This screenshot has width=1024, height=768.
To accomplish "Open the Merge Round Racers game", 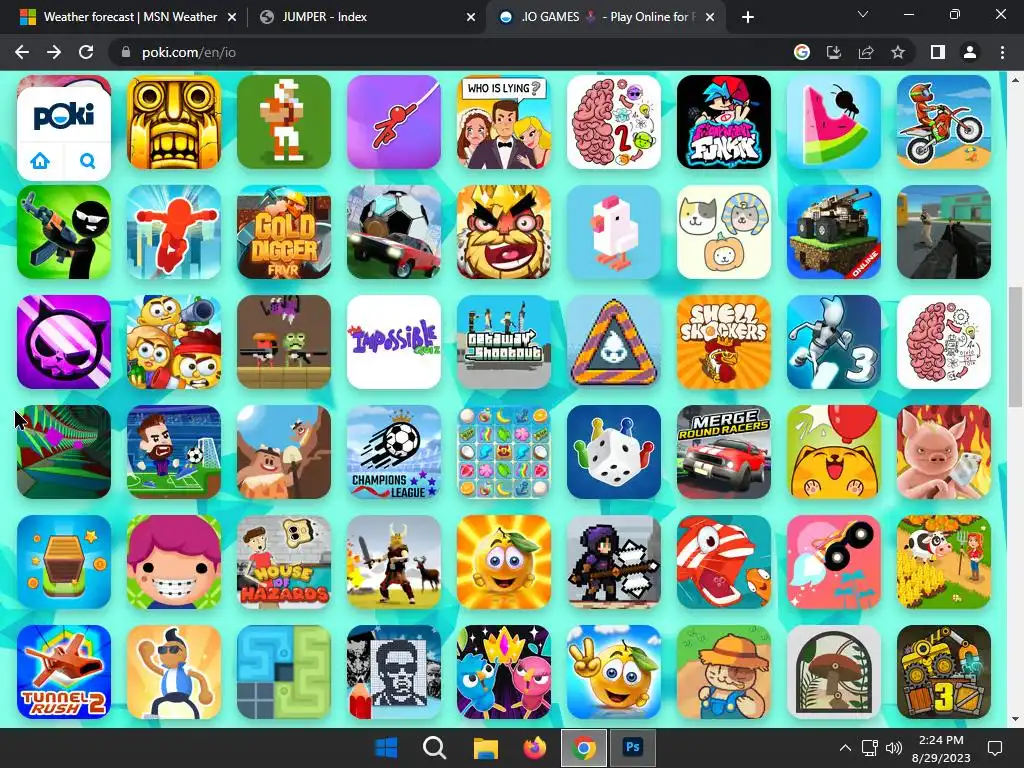I will [x=724, y=452].
